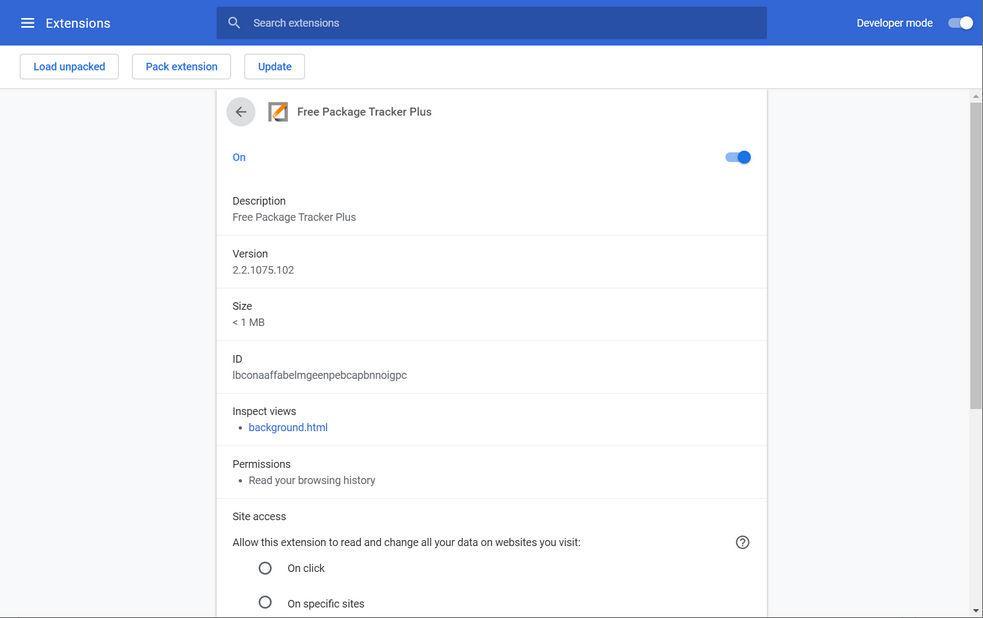Click the scrollbar down arrow

975,610
